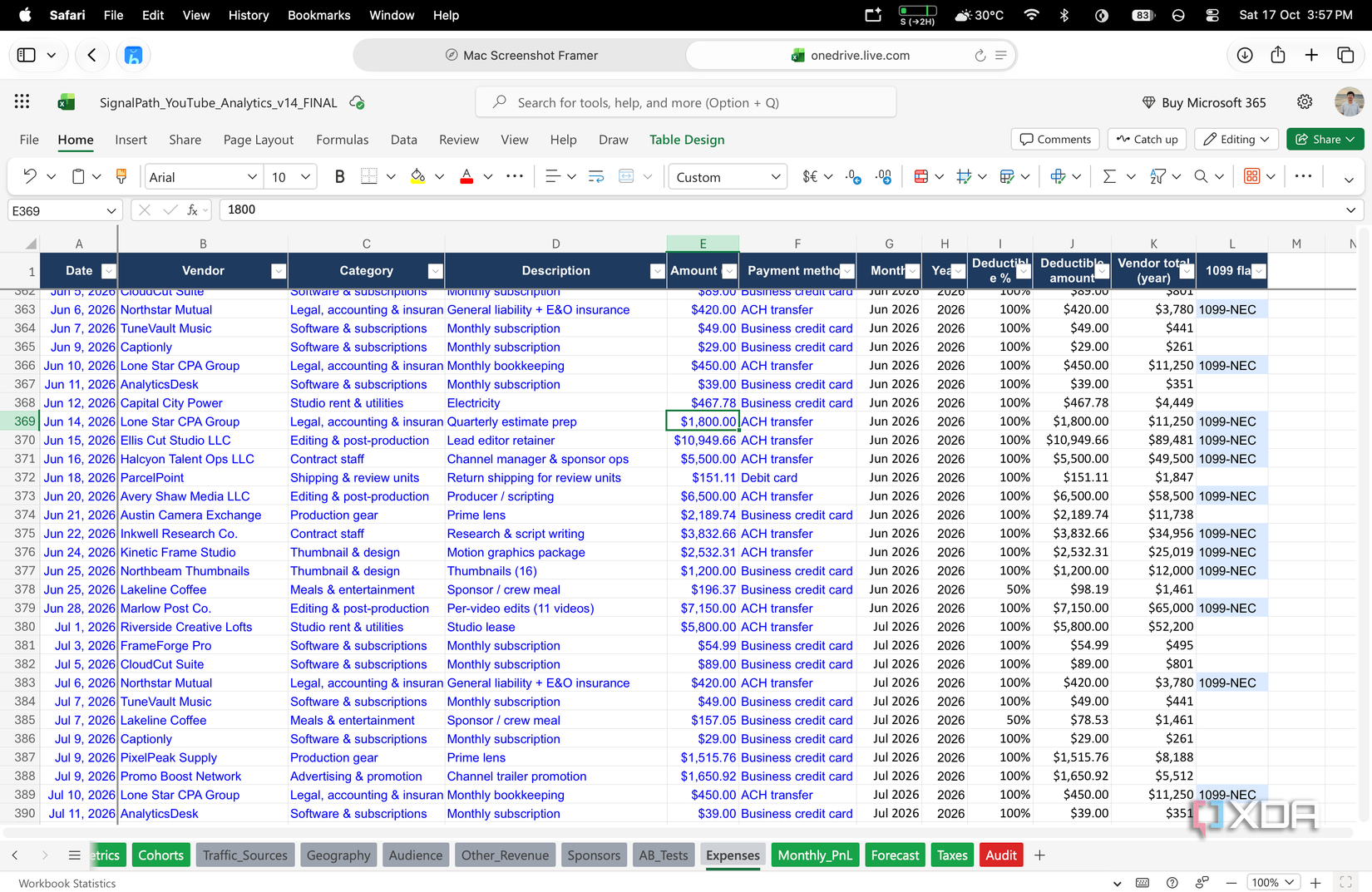1372x892 pixels.
Task: Open Conditional Formatting icon
Action: (921, 176)
